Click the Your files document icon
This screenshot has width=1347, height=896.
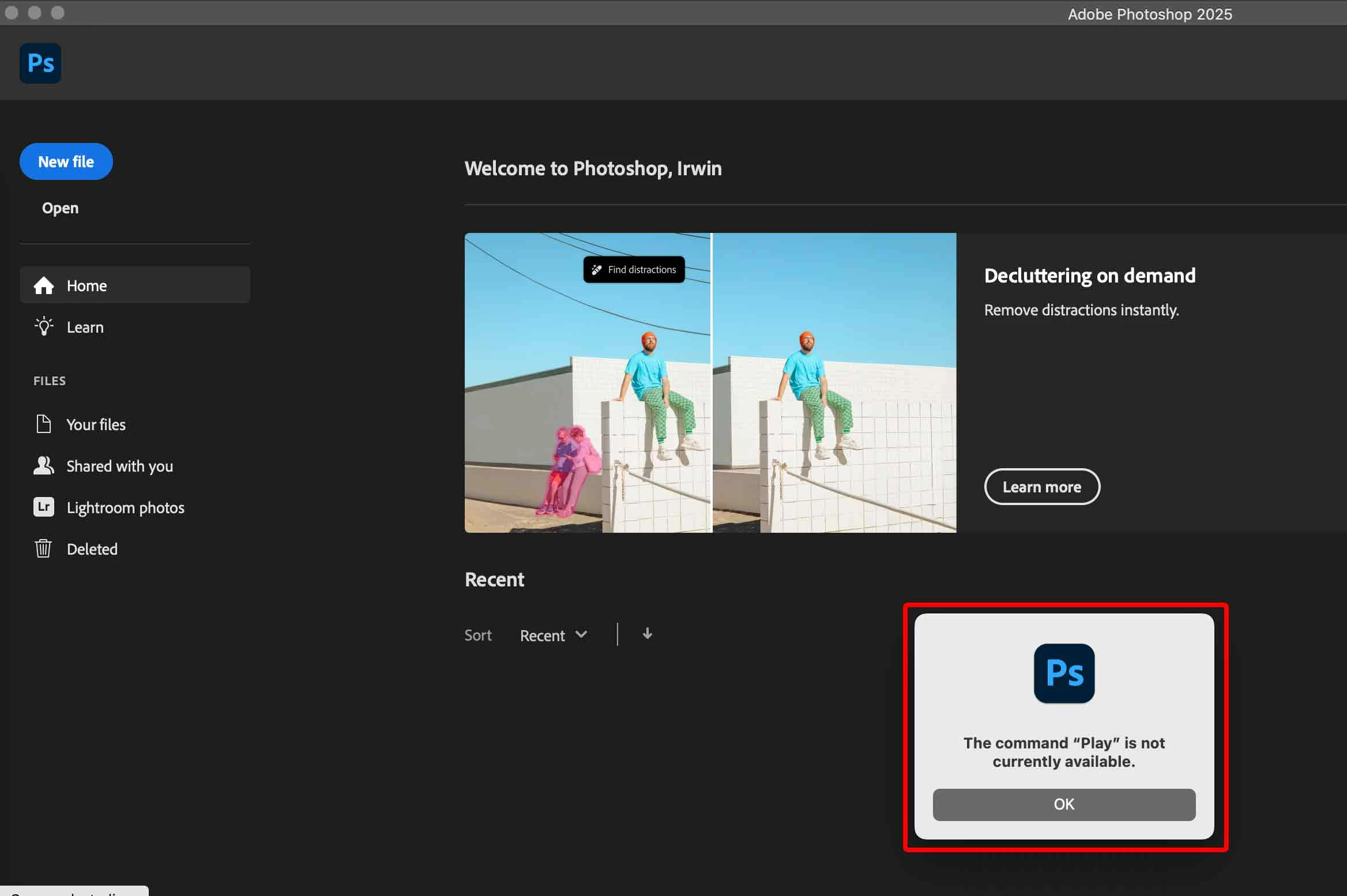click(x=44, y=424)
